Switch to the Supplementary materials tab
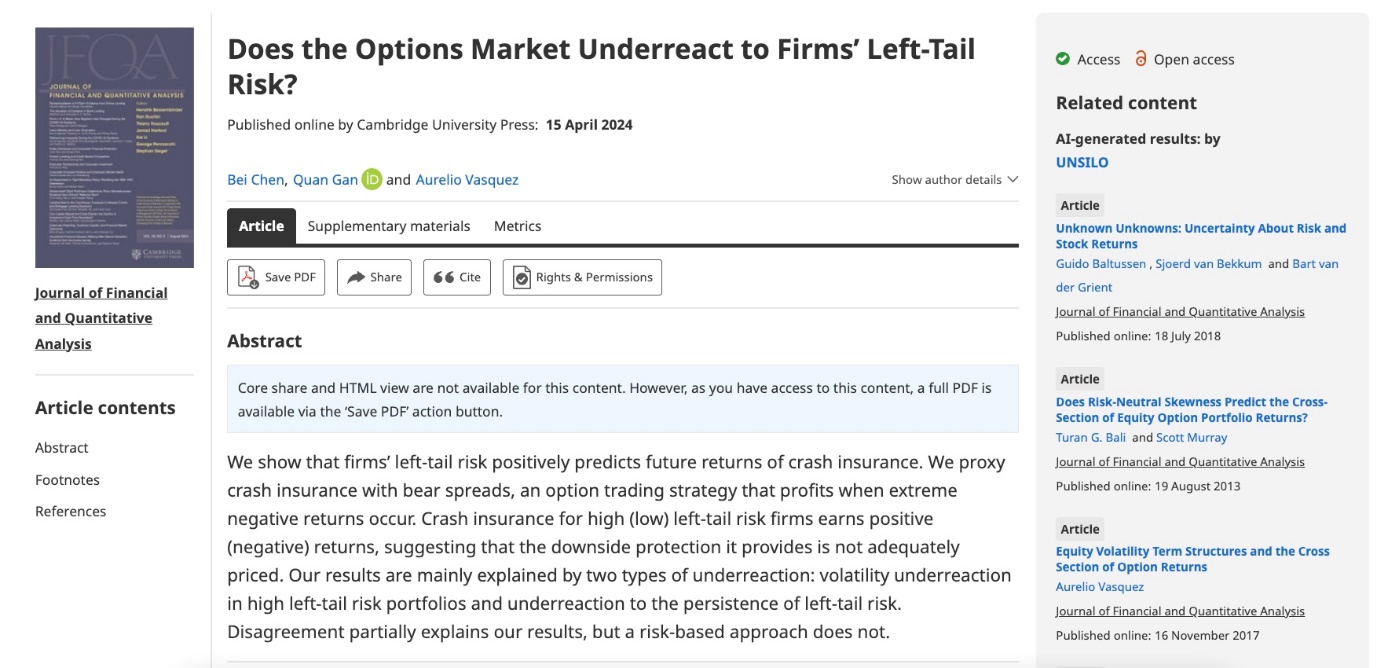The height and width of the screenshot is (668, 1377). click(x=388, y=226)
